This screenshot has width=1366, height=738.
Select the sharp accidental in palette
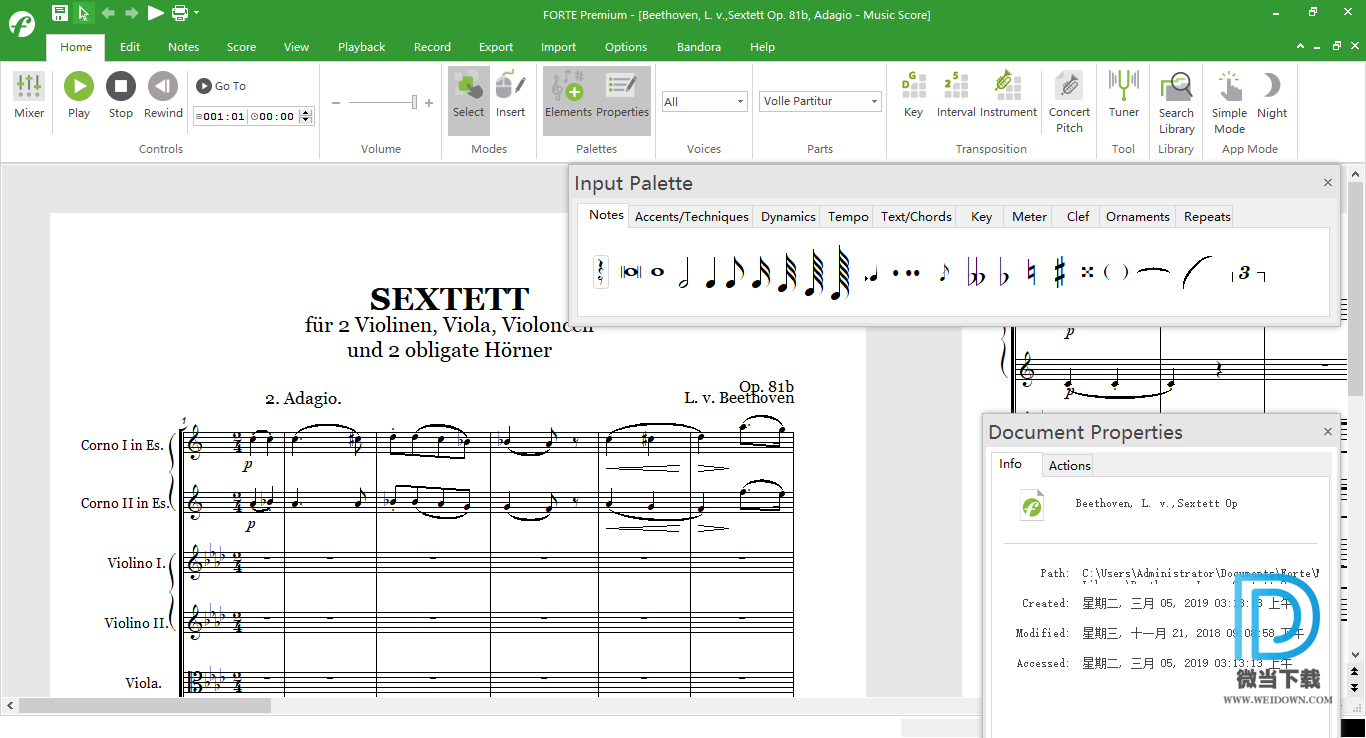pos(1059,272)
